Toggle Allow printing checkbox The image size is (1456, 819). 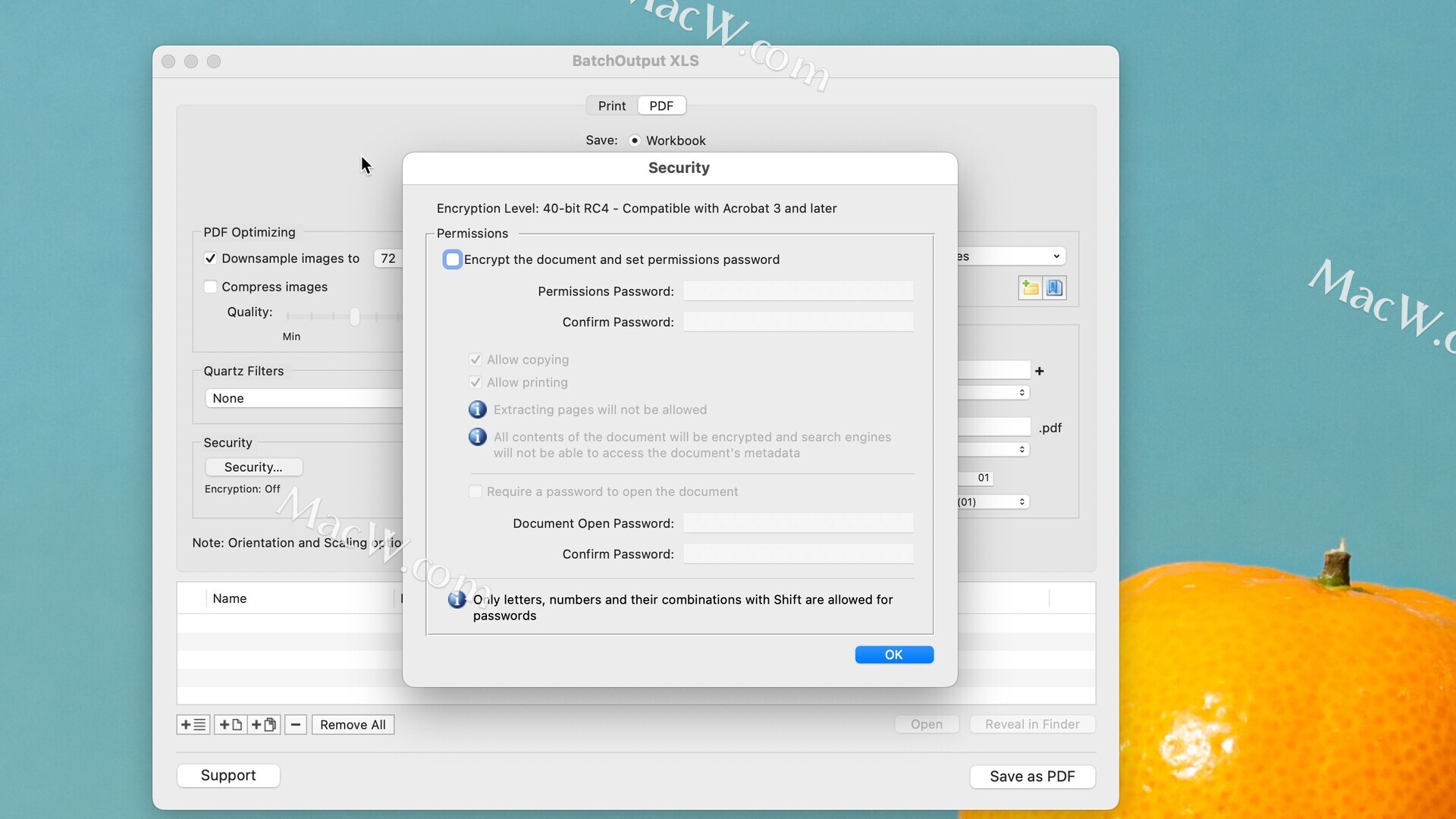point(475,382)
